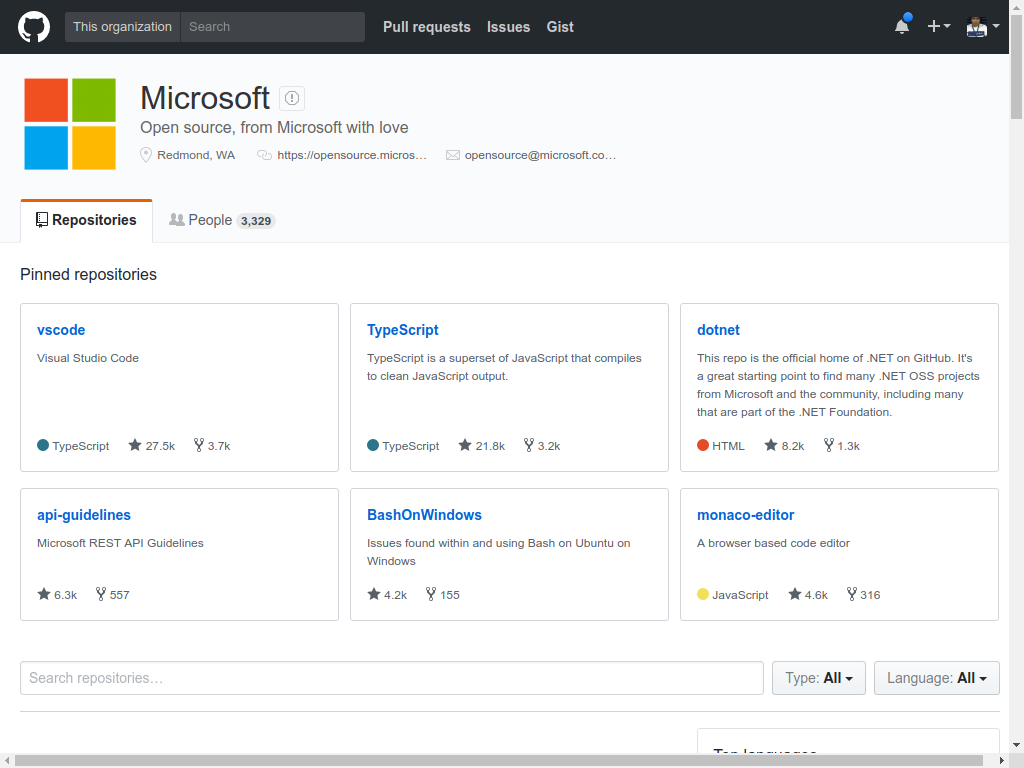This screenshot has height=768, width=1024.
Task: Click the fork icon on monaco-editor card
Action: pos(851,594)
